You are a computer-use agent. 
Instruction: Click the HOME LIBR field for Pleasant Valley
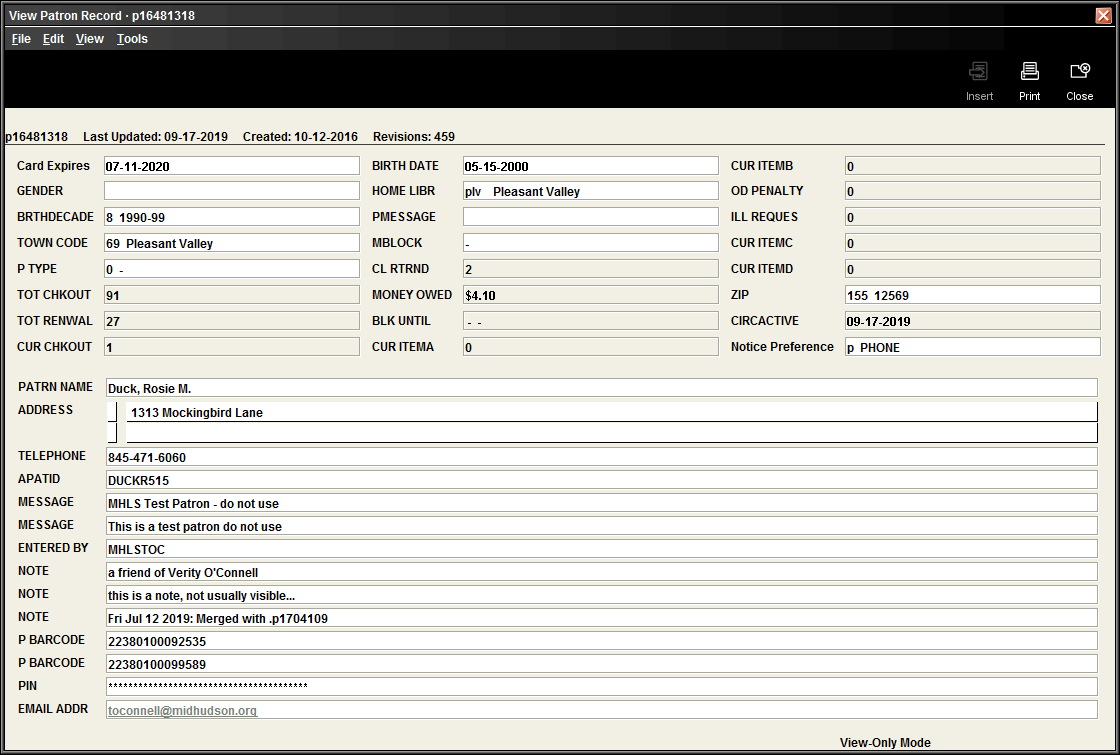coord(590,191)
